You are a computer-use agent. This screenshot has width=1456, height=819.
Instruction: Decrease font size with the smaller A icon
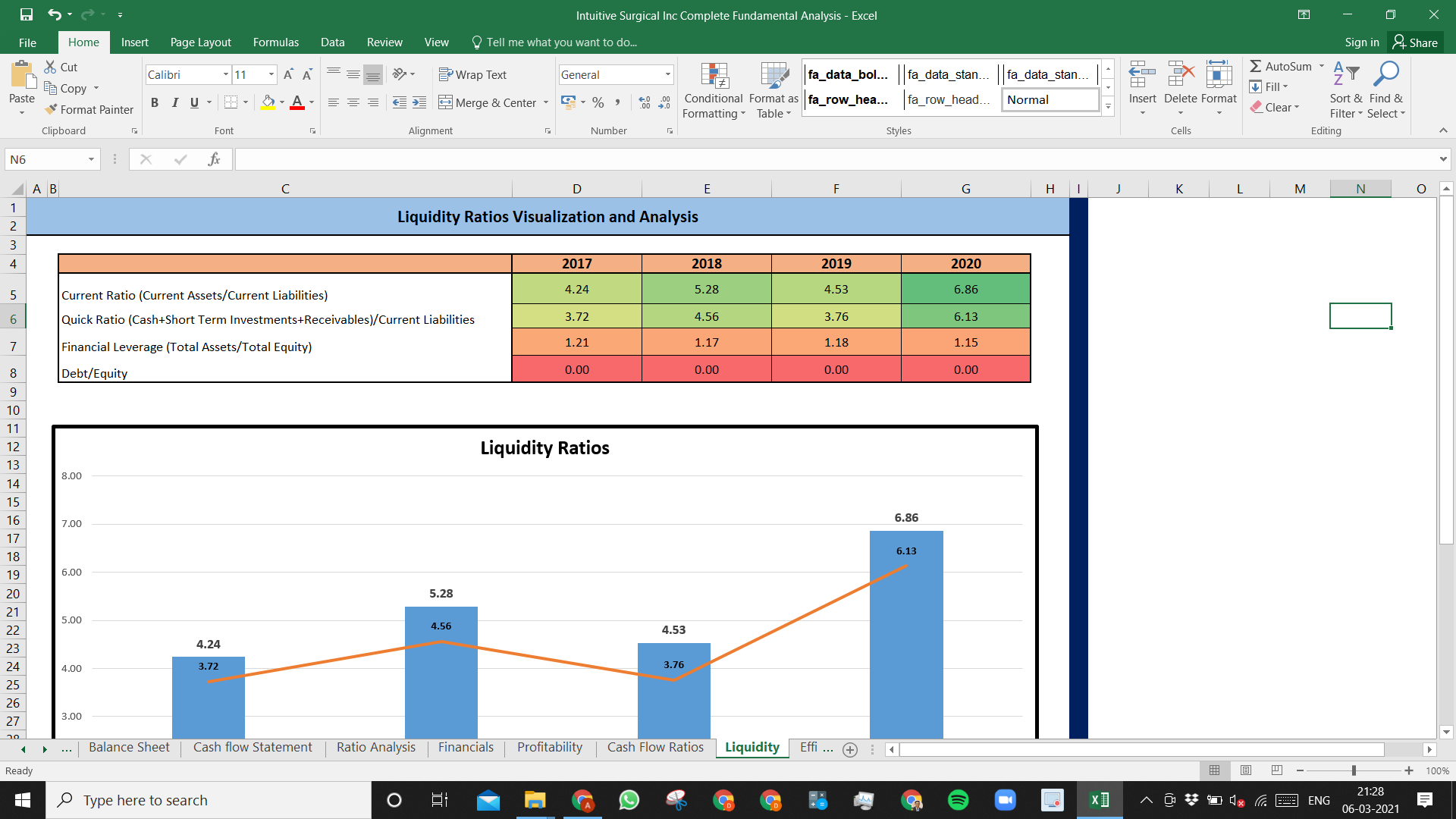click(307, 74)
